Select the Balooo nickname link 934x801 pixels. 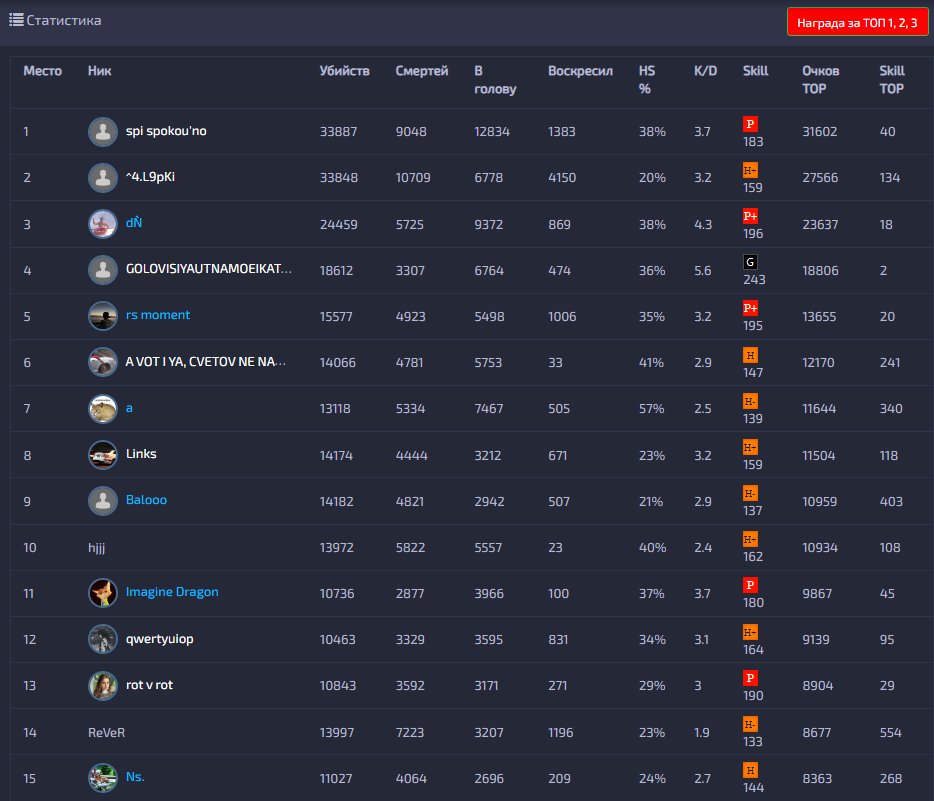147,500
